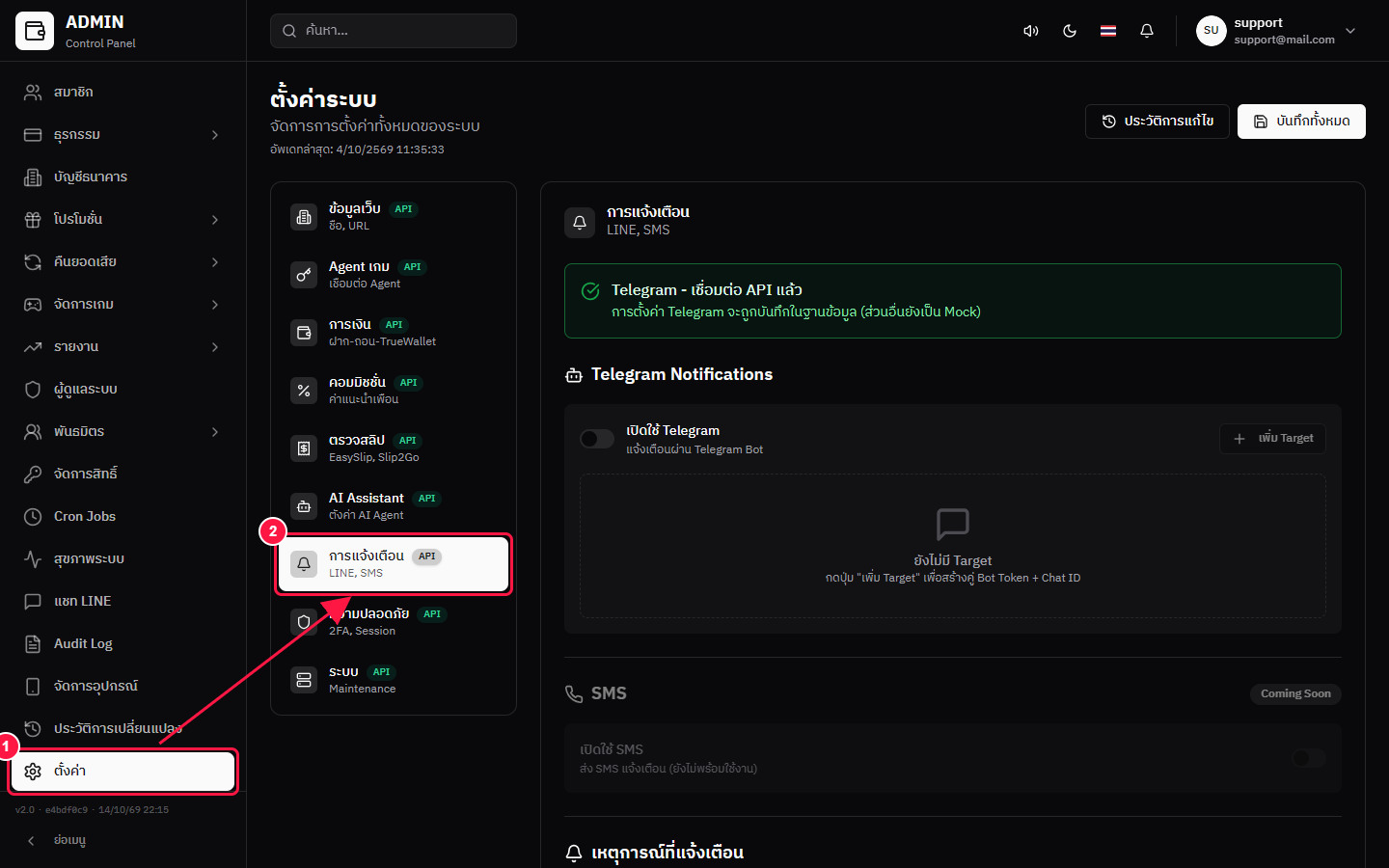Select the AI Assistant settings tab

(x=394, y=506)
